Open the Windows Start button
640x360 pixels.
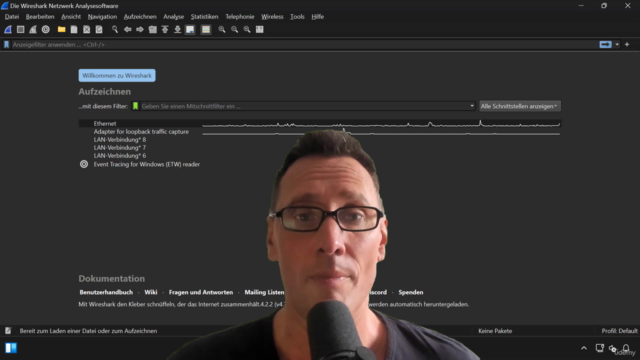click(x=11, y=348)
